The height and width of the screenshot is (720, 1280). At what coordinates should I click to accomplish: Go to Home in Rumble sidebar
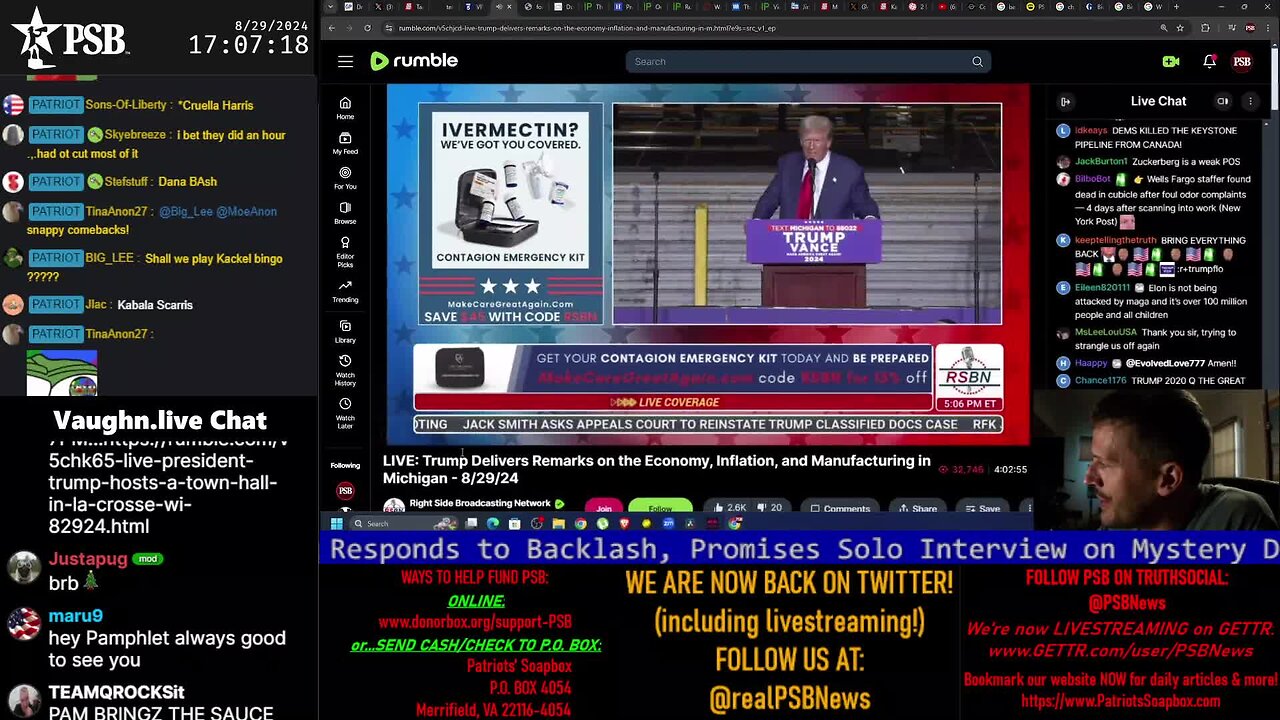coord(345,108)
